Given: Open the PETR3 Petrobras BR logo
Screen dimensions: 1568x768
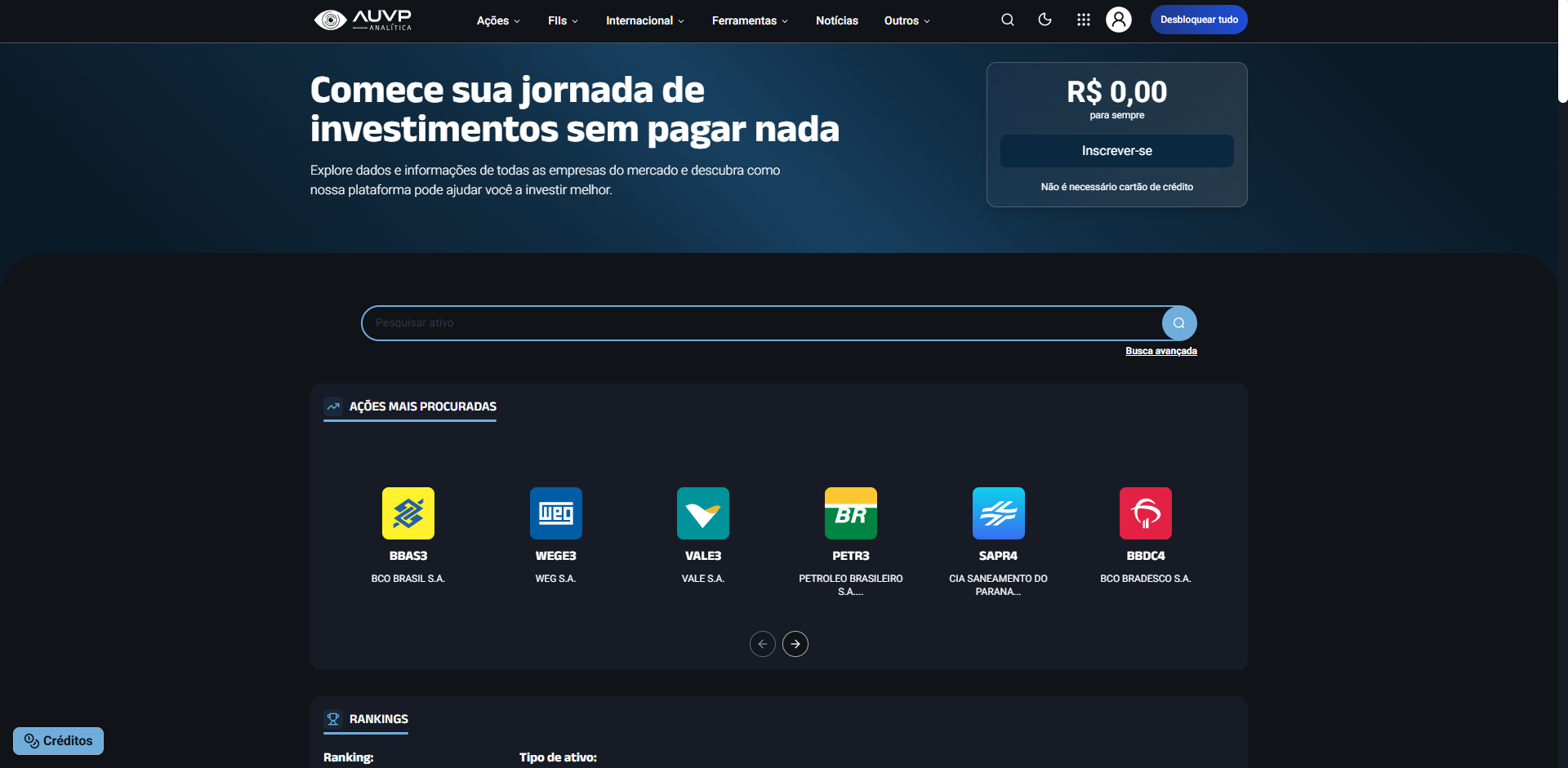Looking at the screenshot, I should [851, 513].
